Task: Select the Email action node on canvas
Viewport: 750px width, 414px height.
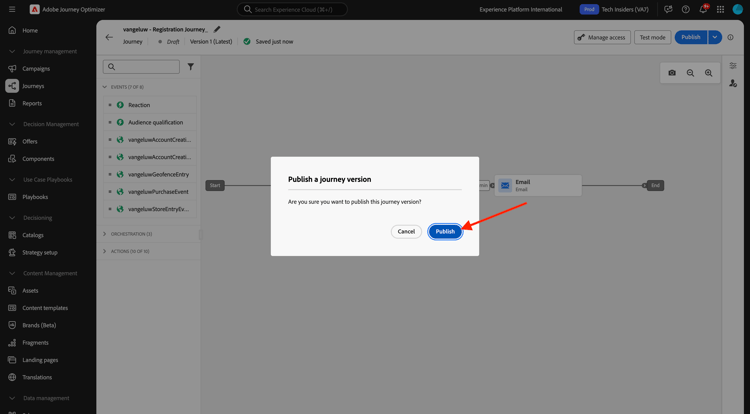Action: click(538, 185)
